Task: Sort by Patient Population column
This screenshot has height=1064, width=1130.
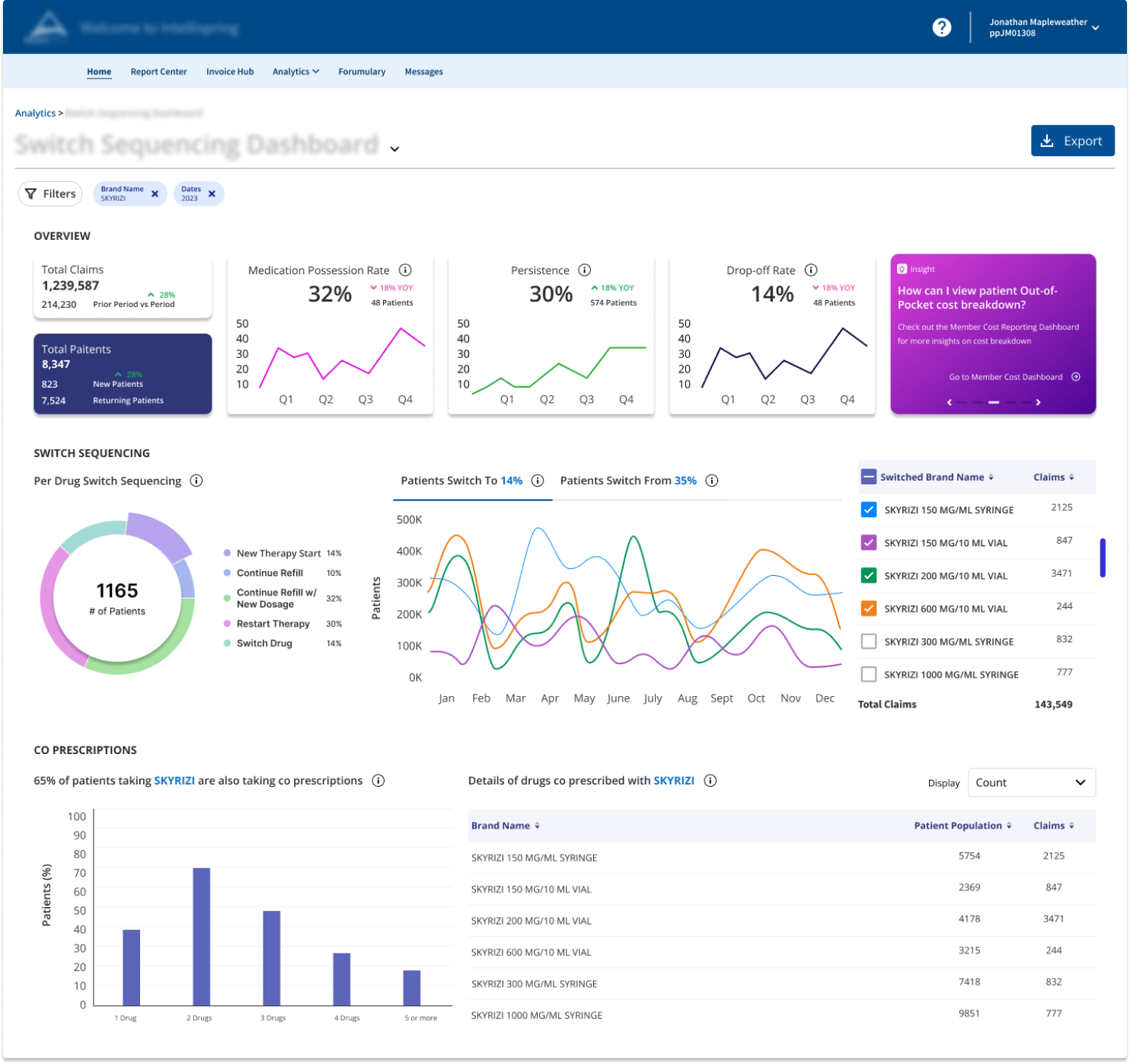Action: 1009,826
